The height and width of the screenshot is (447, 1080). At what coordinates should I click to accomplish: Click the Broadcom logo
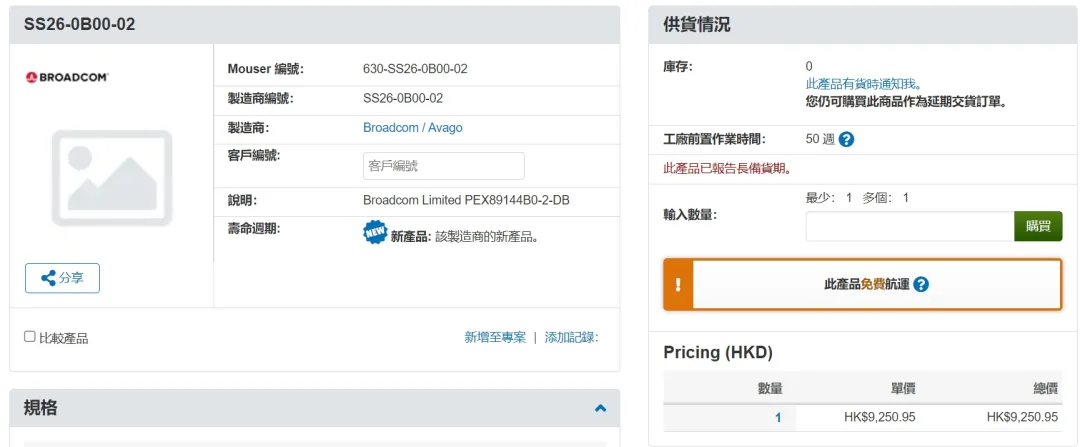click(x=67, y=77)
